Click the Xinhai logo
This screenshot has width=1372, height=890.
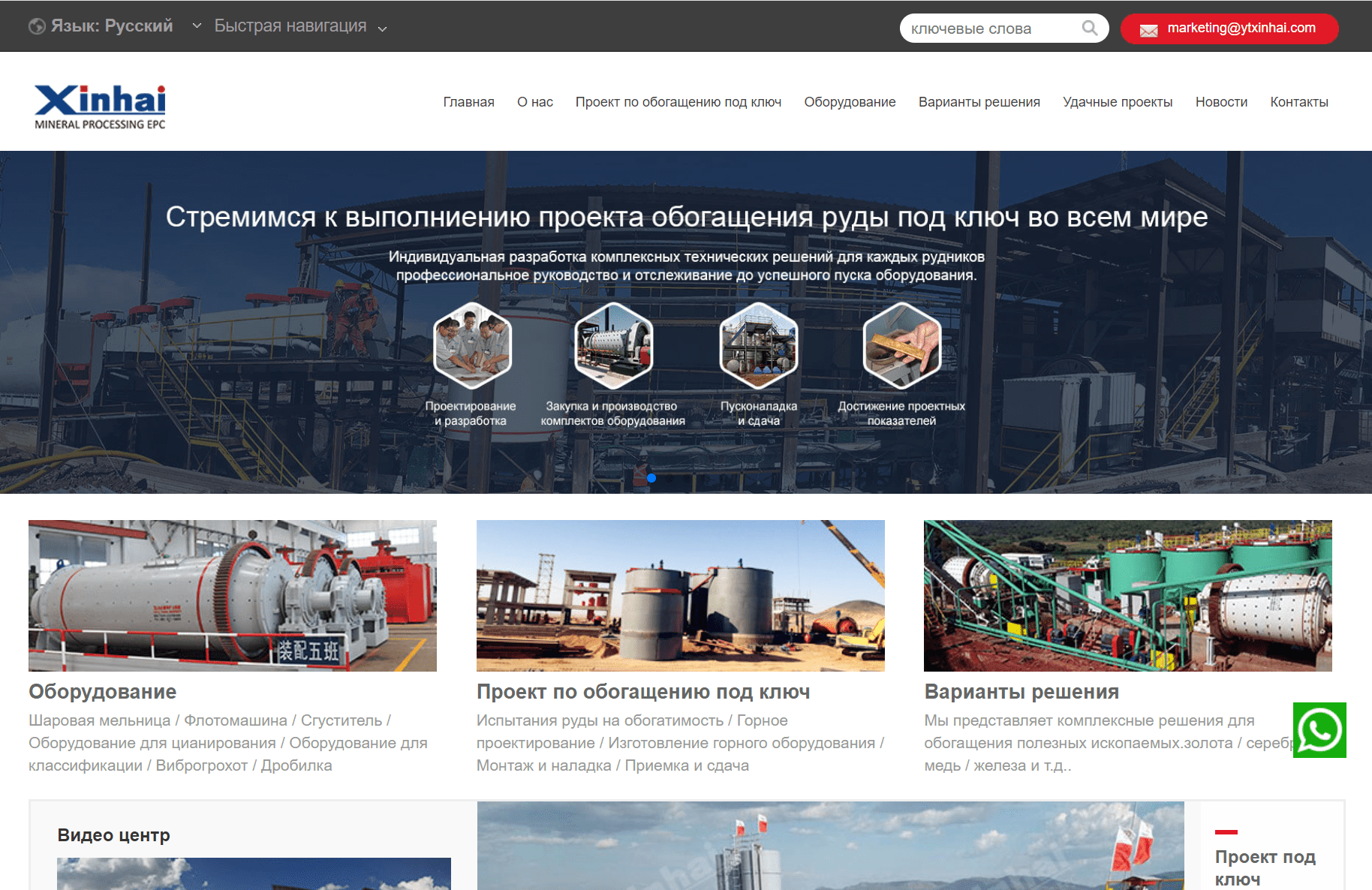click(x=100, y=107)
